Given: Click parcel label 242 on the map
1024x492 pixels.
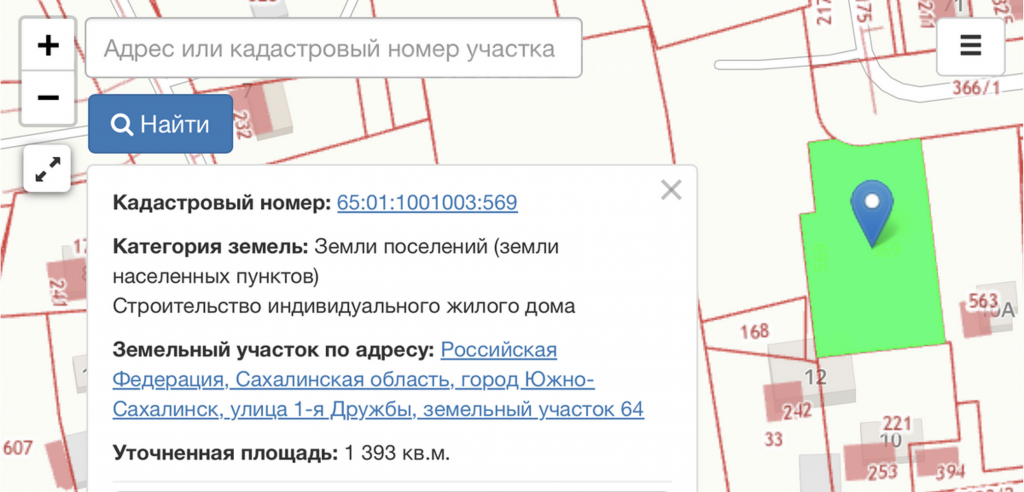Looking at the screenshot, I should click(797, 411).
